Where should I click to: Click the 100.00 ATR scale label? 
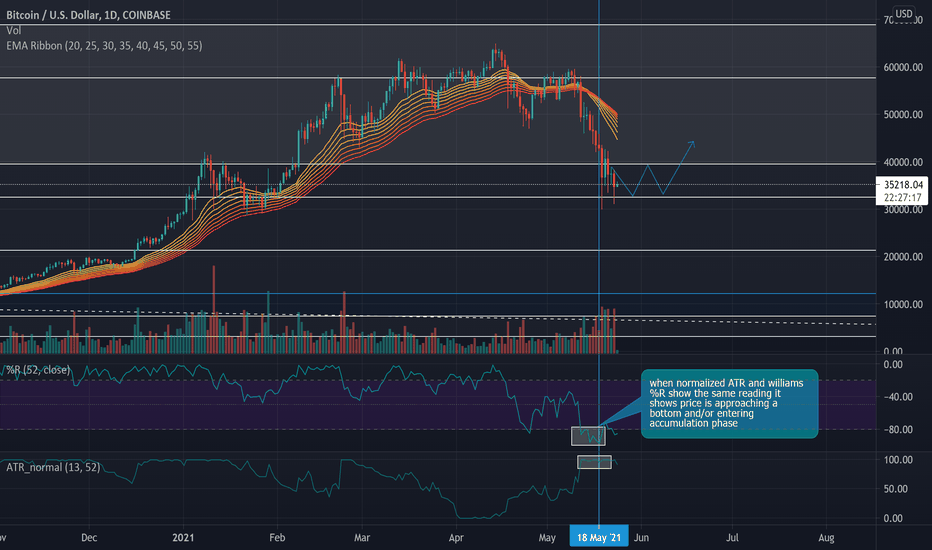pyautogui.click(x=898, y=460)
